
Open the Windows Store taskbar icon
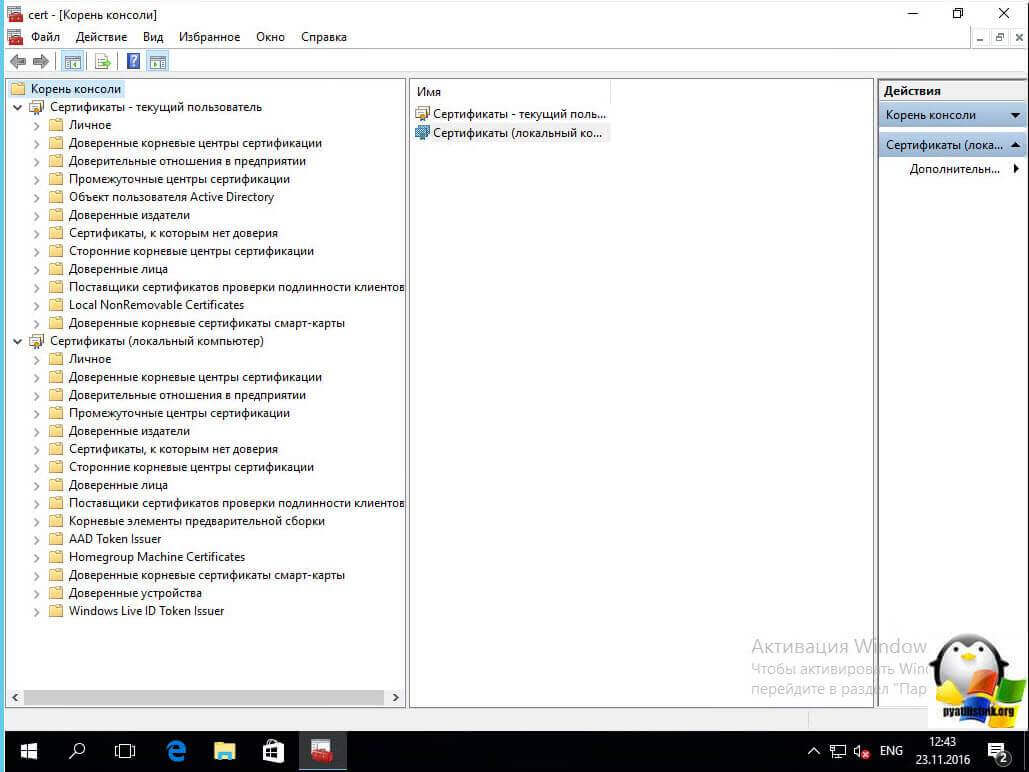272,750
